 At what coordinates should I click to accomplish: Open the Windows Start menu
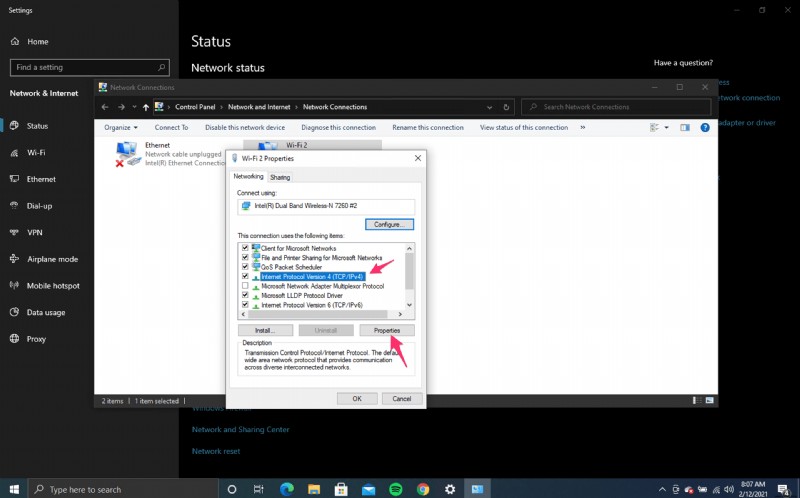coord(14,489)
